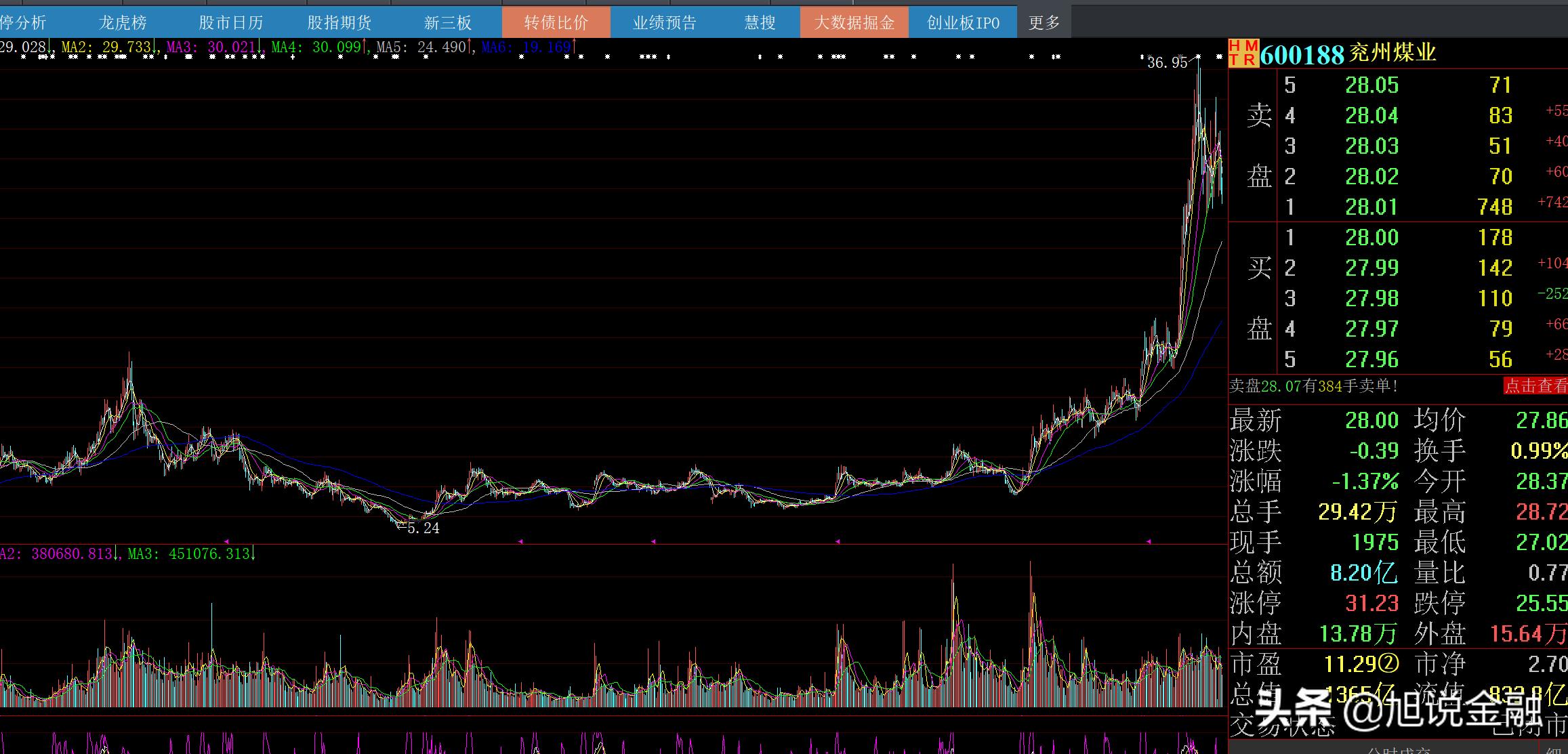
Task: Open the 创业板IPO tab
Action: click(x=962, y=23)
